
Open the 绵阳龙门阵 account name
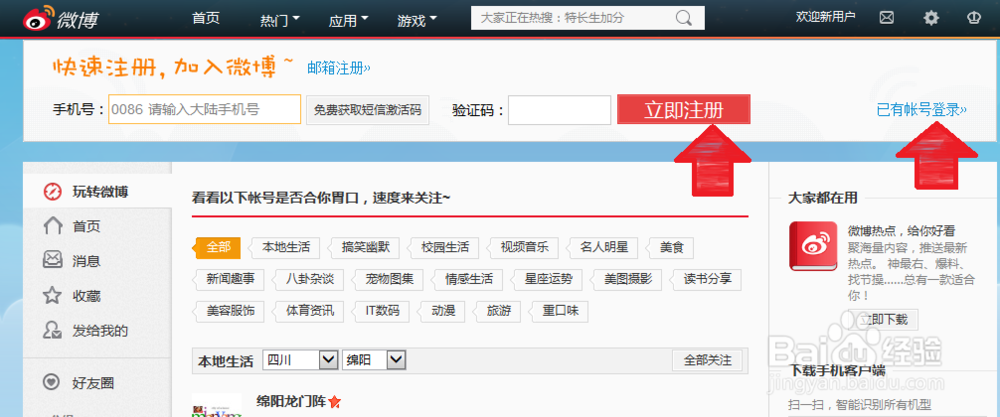291,402
